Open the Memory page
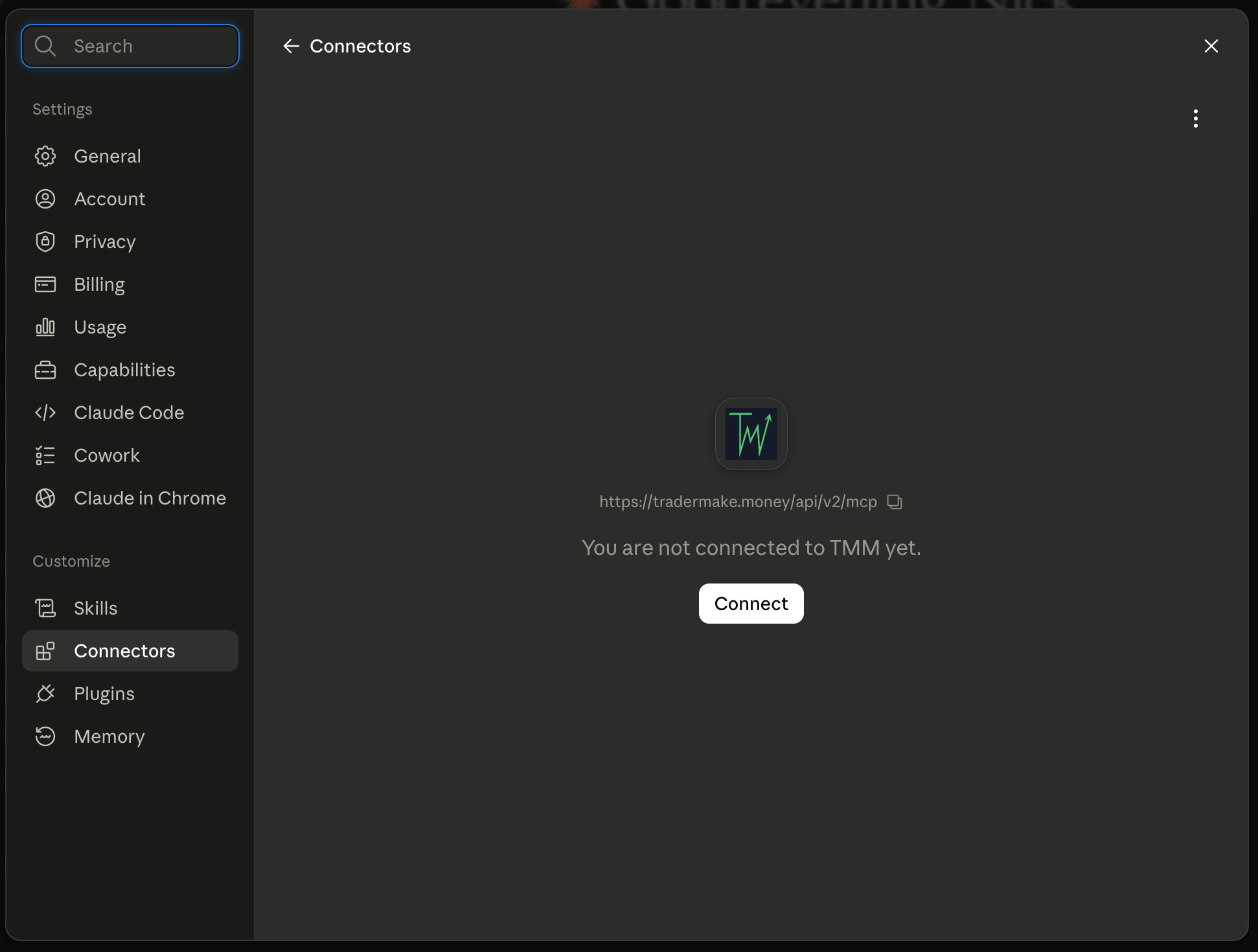Screen dimensions: 1258x952 [x=130, y=736]
